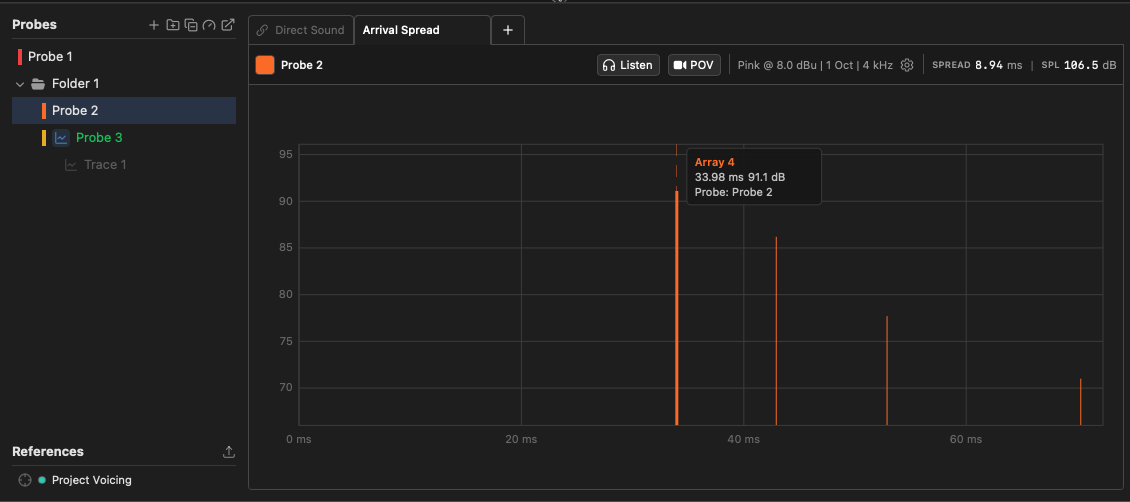Click the headphones icon in Listen button

click(x=609, y=65)
